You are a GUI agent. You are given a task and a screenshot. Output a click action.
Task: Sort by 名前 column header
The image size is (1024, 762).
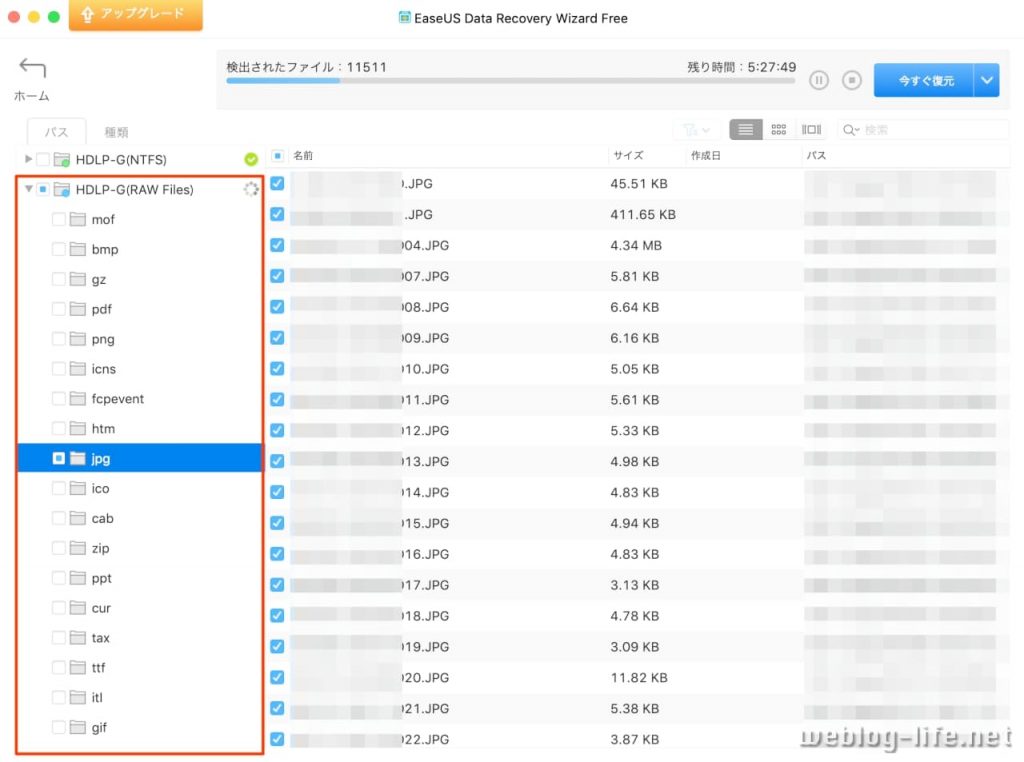click(303, 155)
